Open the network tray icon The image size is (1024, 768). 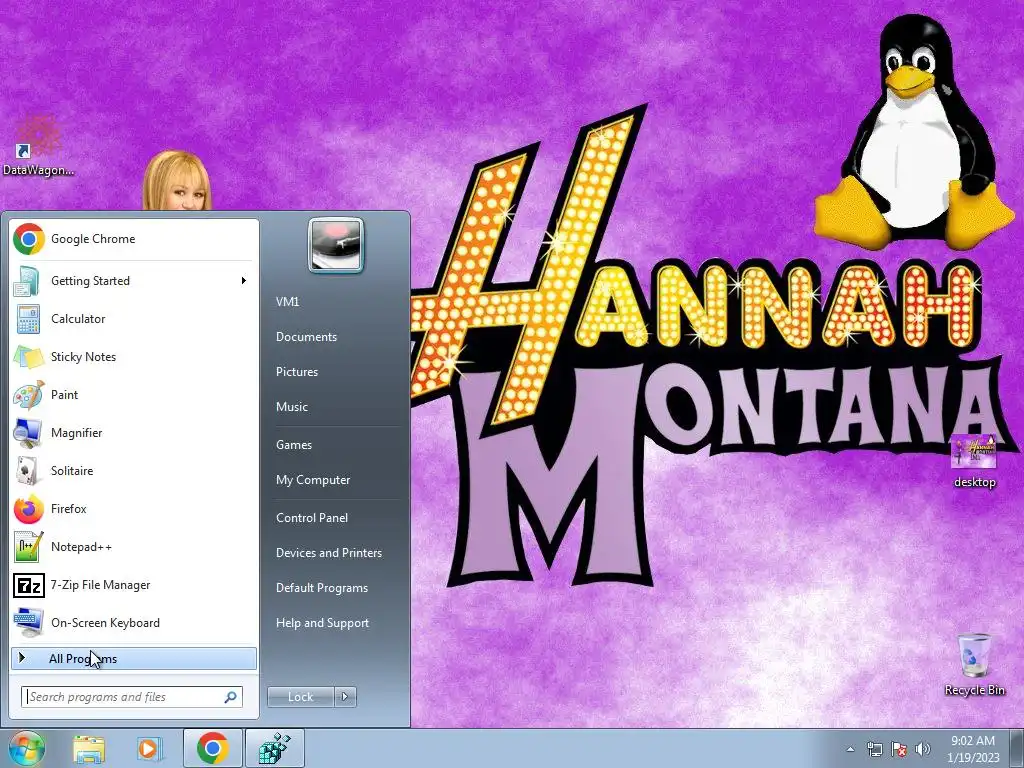coord(874,749)
